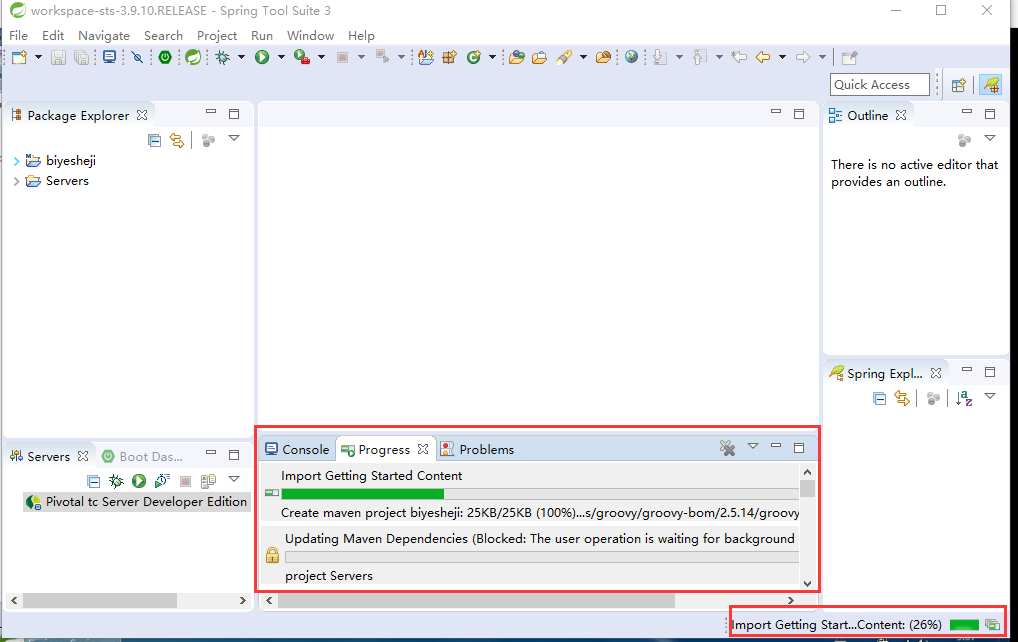
Task: Open the Back history dropdown arrow
Action: (x=782, y=57)
